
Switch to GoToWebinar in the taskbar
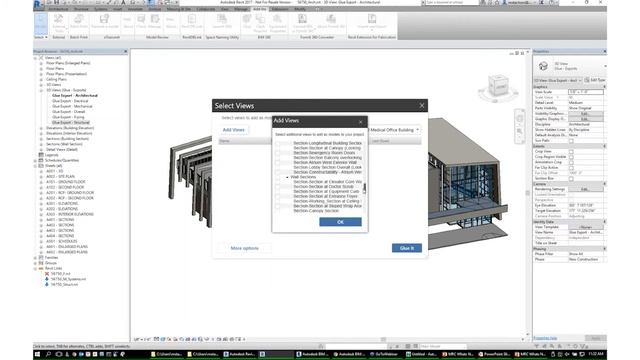pyautogui.click(x=384, y=354)
